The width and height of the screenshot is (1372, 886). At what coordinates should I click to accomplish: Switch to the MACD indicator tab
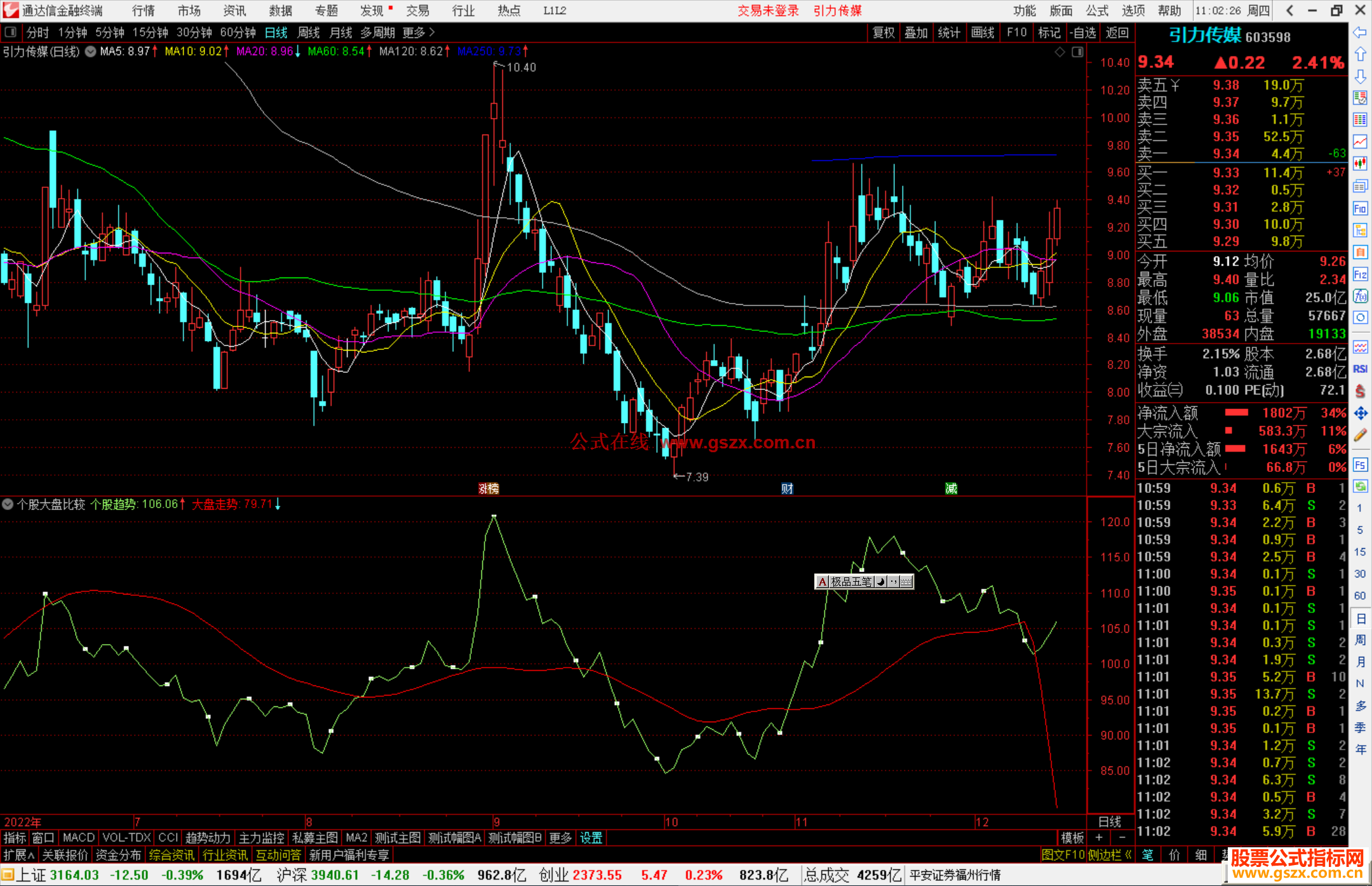(79, 838)
